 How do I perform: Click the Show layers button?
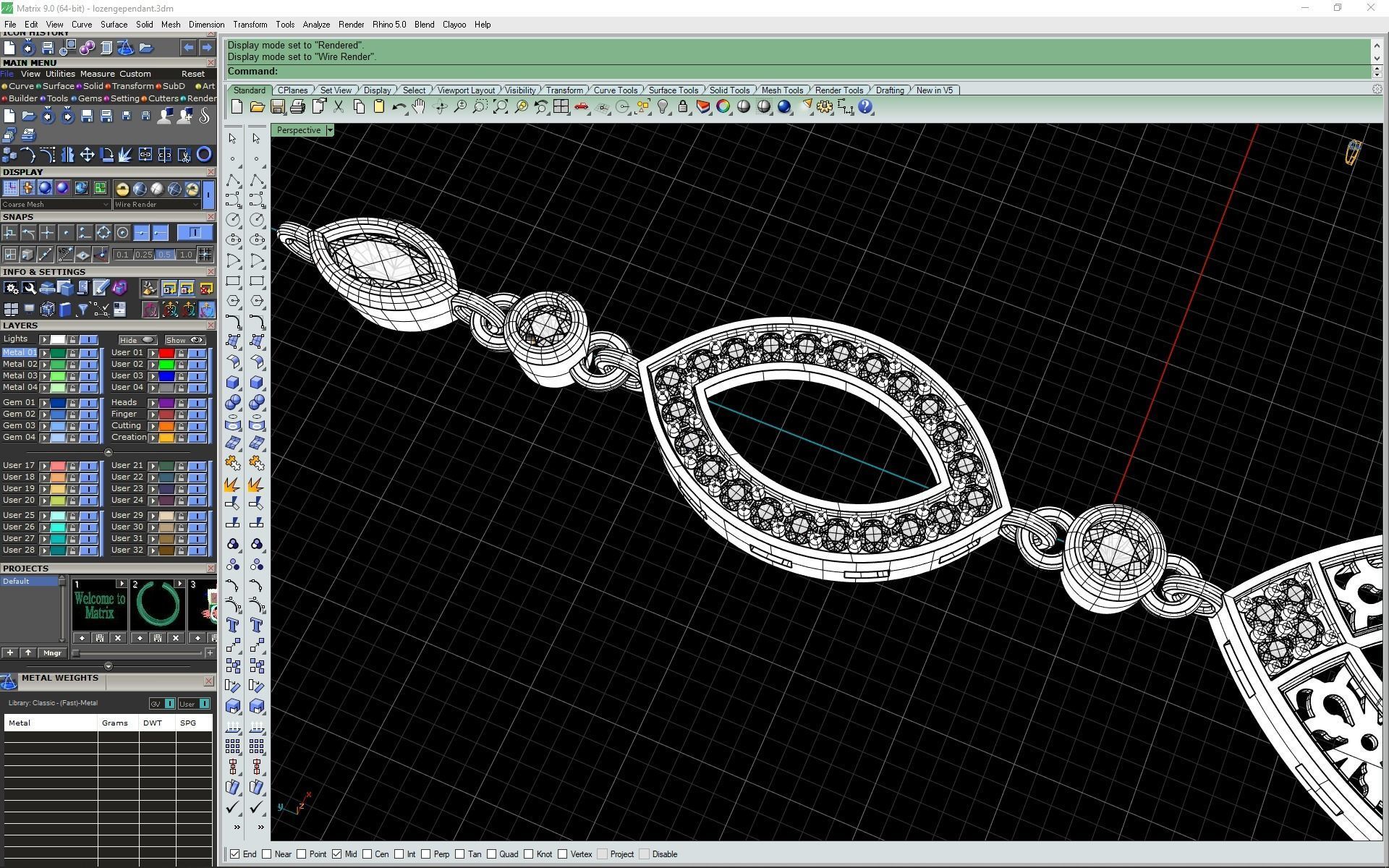pyautogui.click(x=184, y=340)
